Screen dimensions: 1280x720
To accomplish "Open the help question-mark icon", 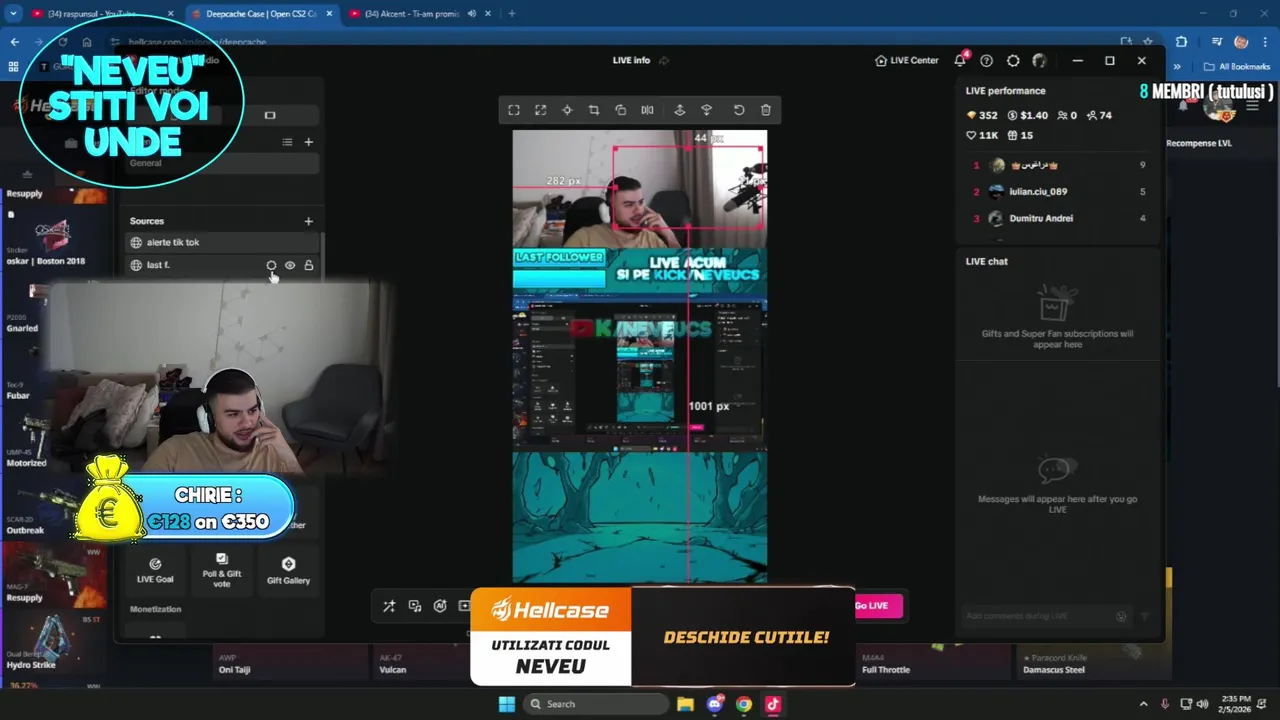I will tap(986, 61).
